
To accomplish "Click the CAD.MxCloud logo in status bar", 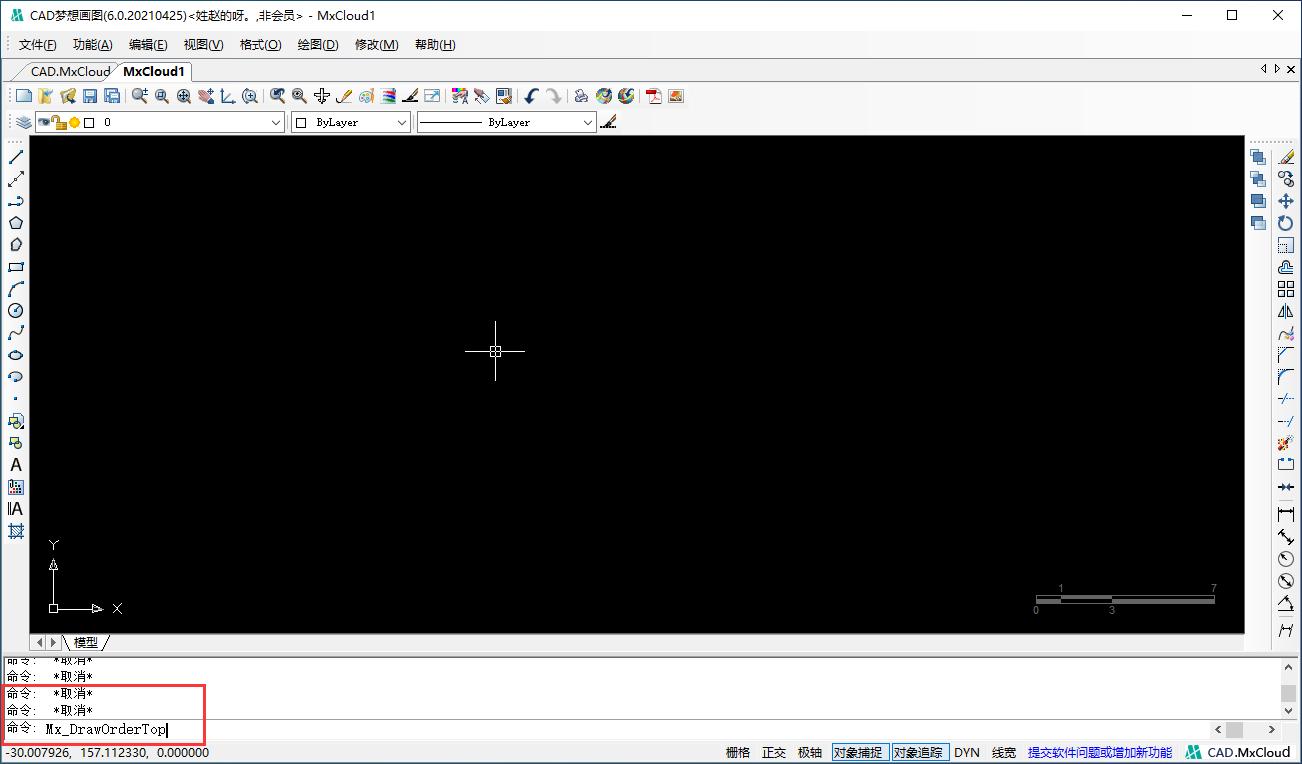I will tap(1239, 752).
